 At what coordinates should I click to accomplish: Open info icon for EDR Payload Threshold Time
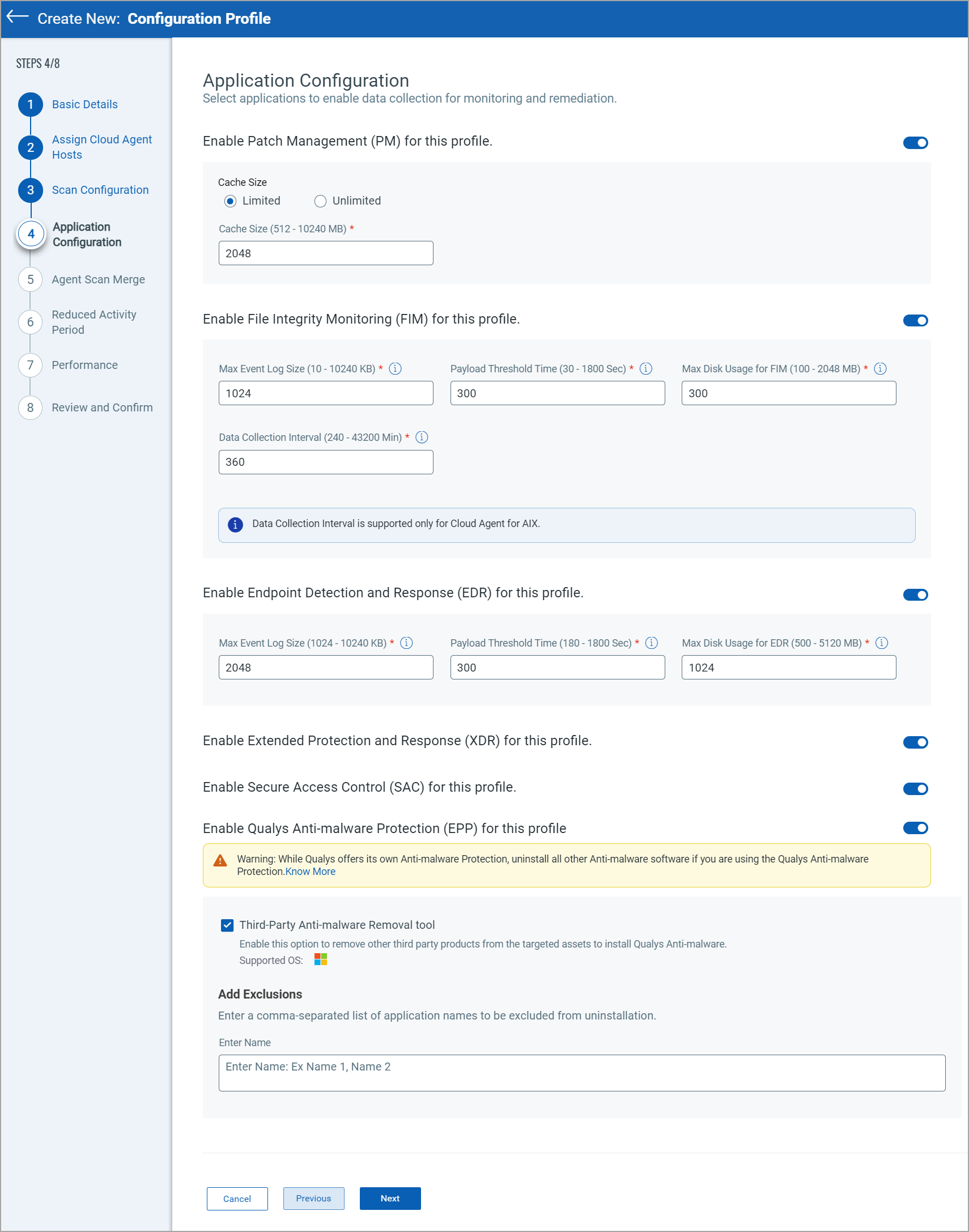[651, 643]
